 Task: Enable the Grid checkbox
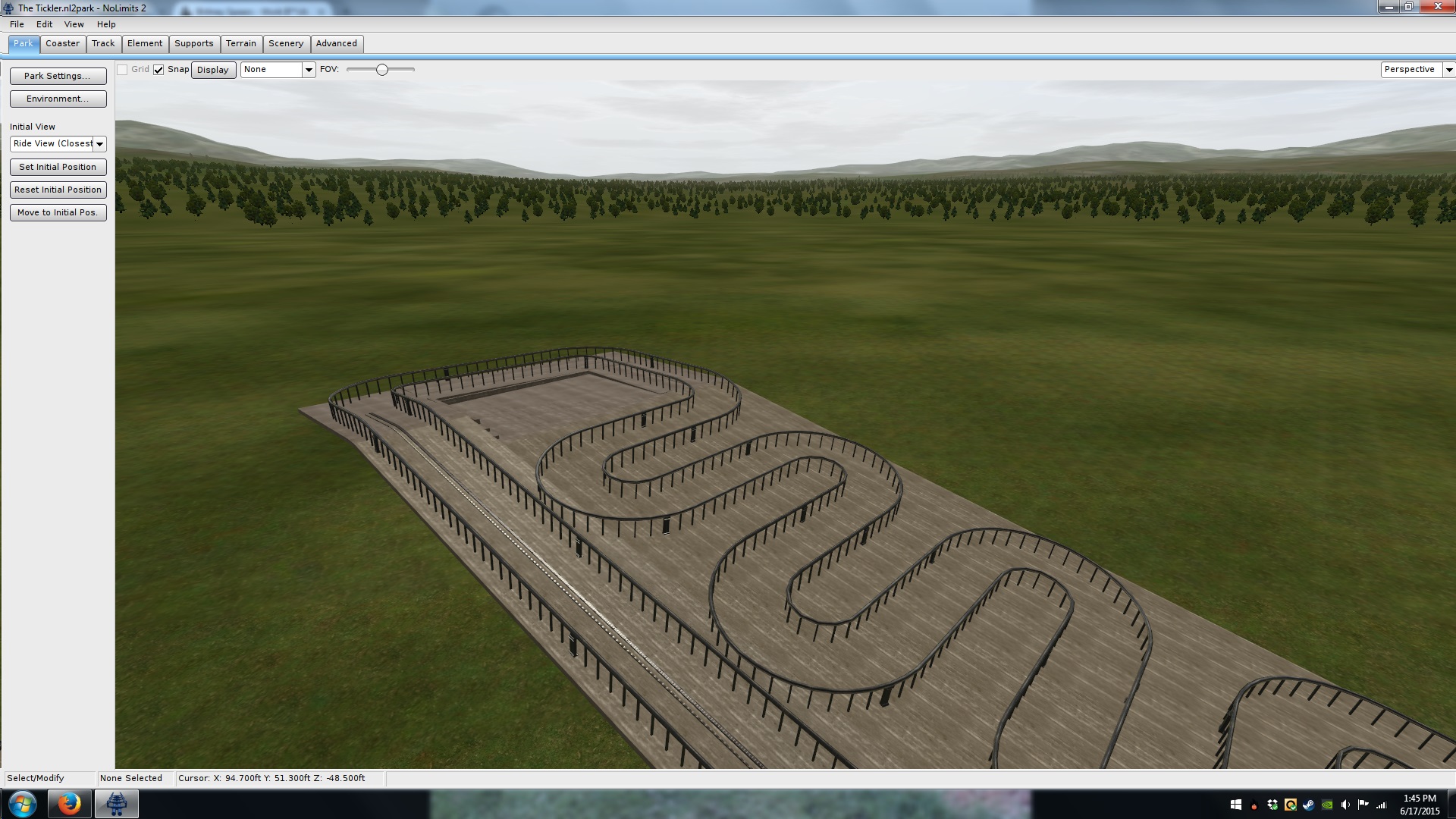(x=122, y=70)
